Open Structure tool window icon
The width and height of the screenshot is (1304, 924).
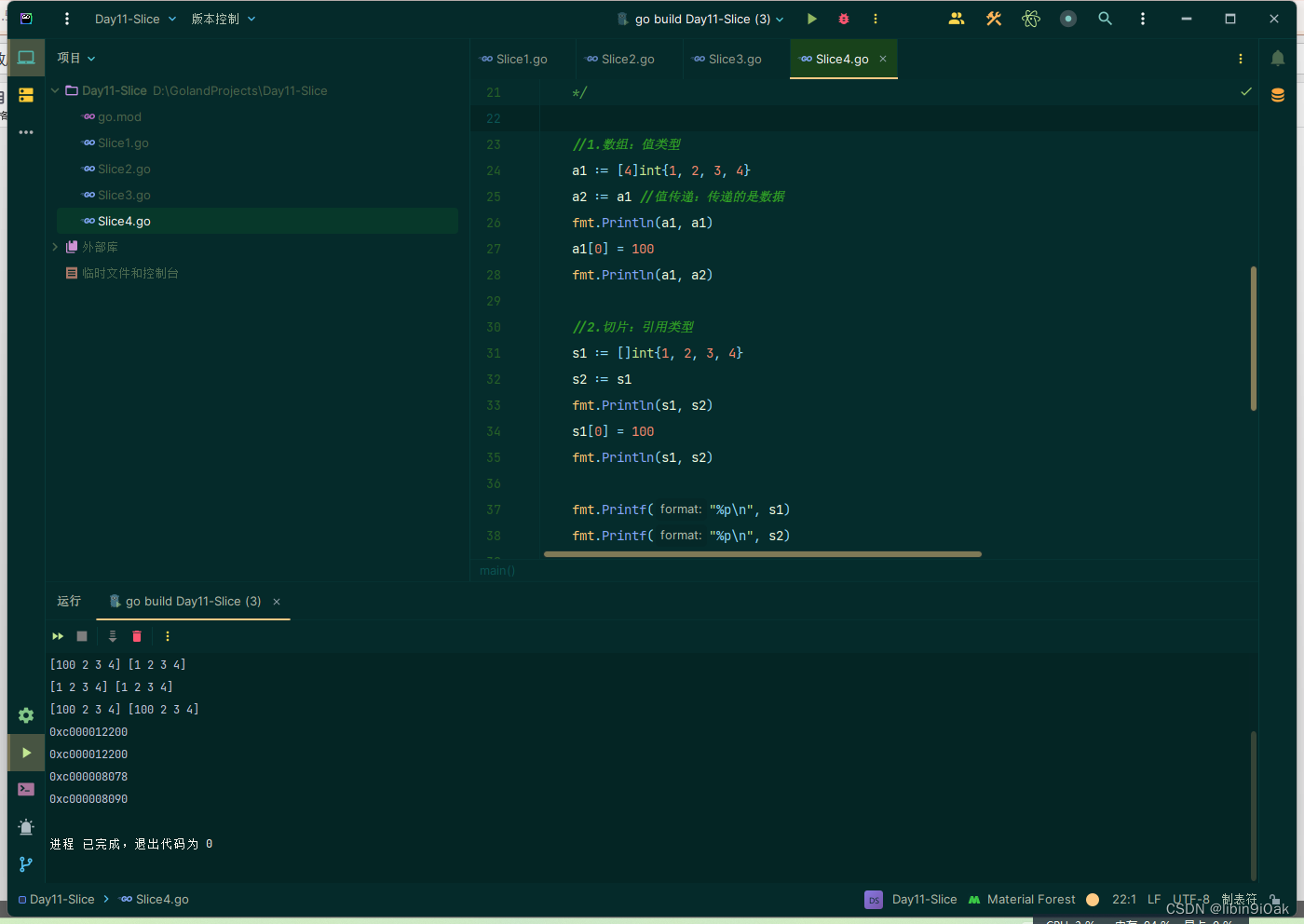click(26, 95)
